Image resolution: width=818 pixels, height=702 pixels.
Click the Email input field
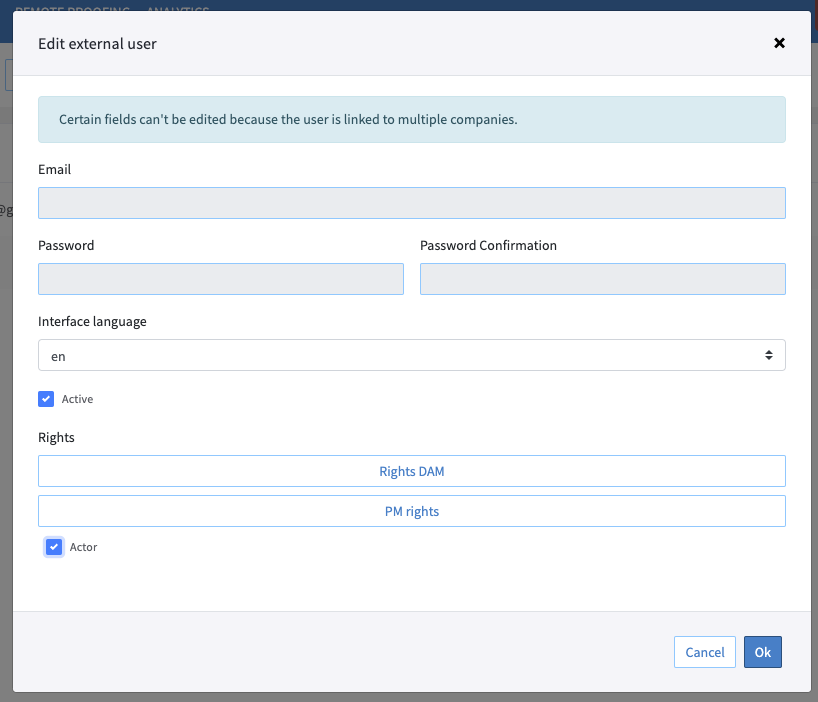(x=411, y=203)
